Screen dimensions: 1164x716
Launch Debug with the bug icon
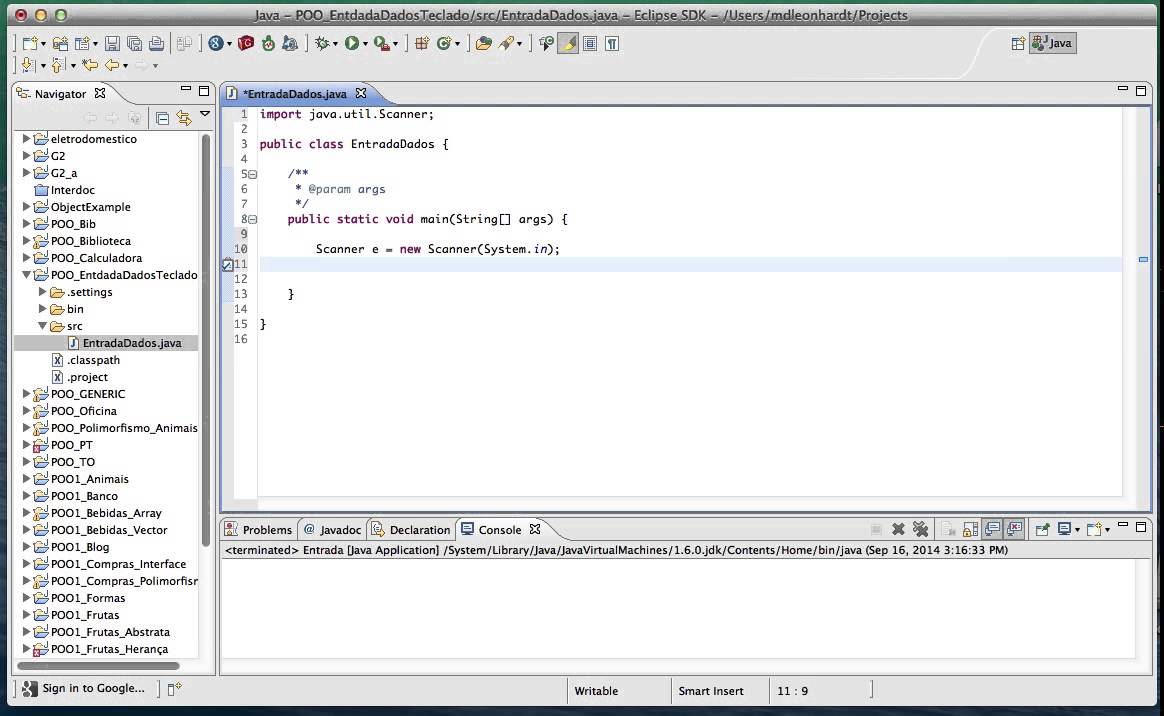[321, 44]
